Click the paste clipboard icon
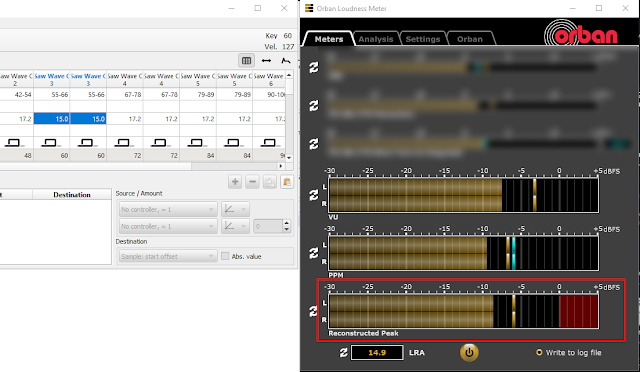The image size is (640, 372). [287, 182]
